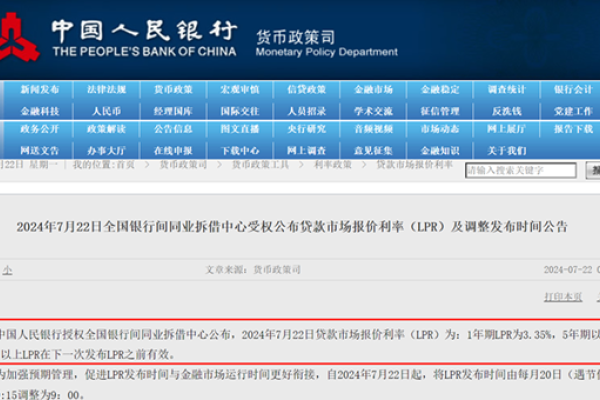Screen dimensions: 600x400
Task: Go to the 党建工作 section
Action: (573, 111)
